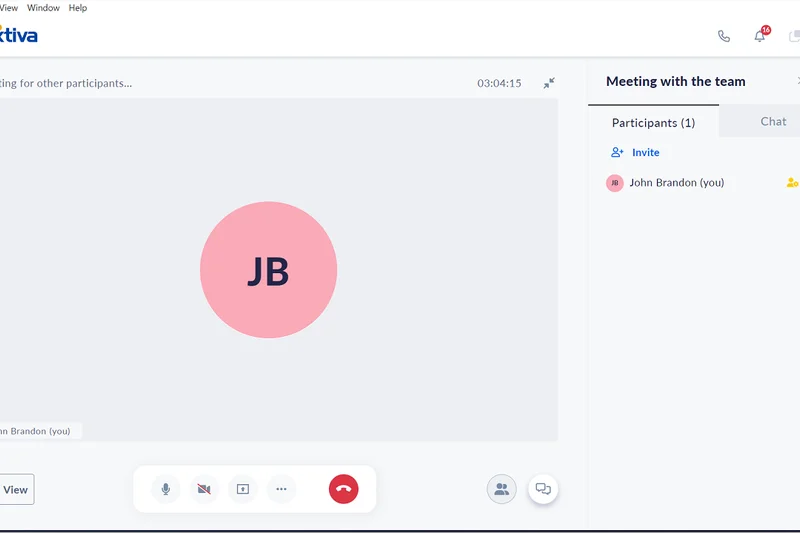The width and height of the screenshot is (800, 533).
Task: Select John Brandon in participants list
Action: [x=676, y=183]
